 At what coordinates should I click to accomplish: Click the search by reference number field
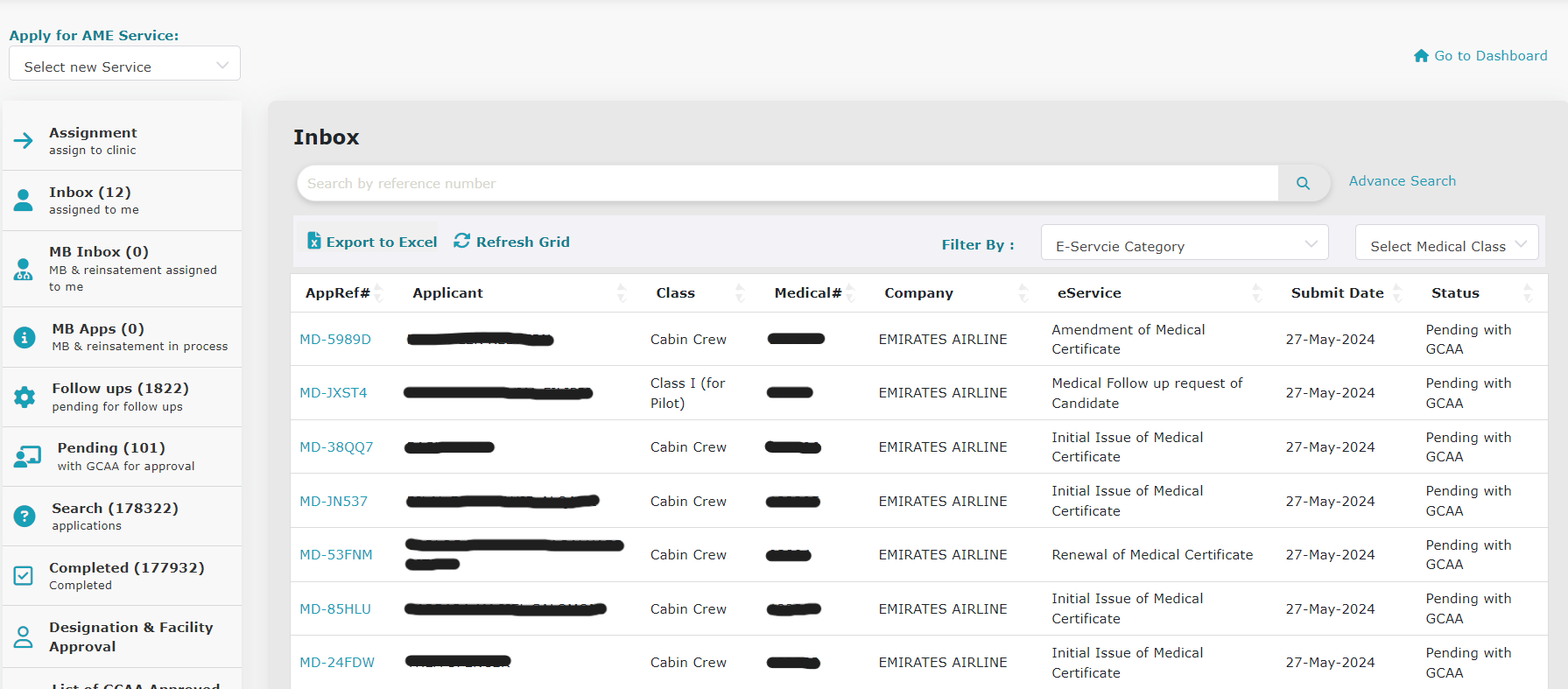786,184
